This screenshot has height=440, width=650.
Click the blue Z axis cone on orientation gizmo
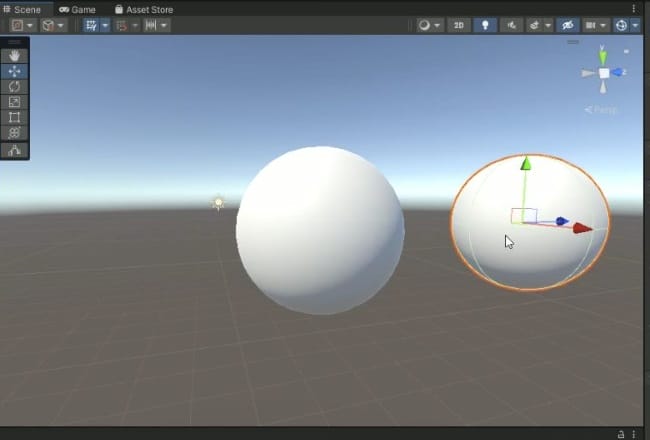(618, 72)
